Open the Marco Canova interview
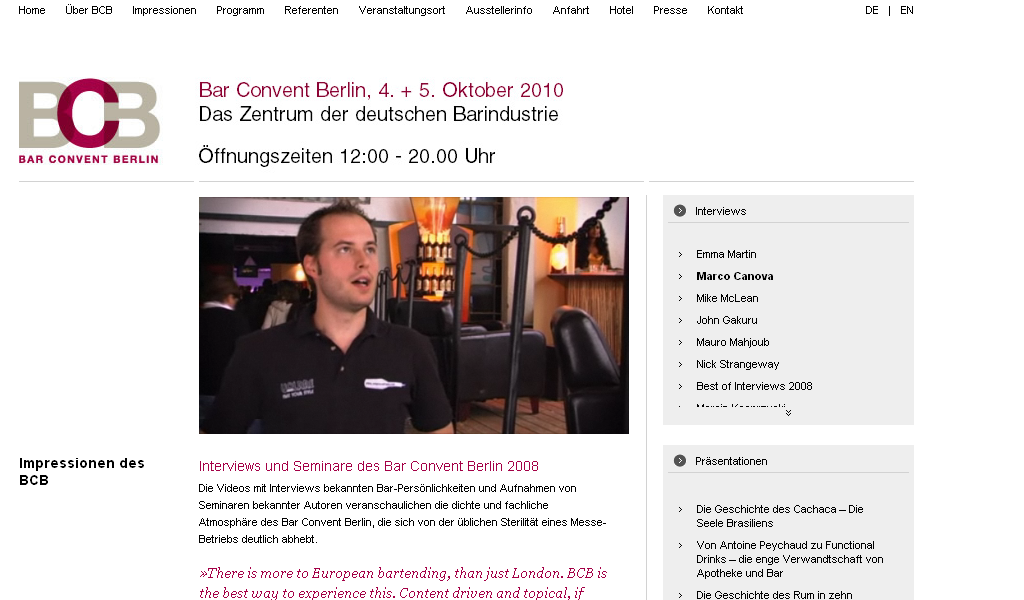The width and height of the screenshot is (1024, 600). (735, 276)
